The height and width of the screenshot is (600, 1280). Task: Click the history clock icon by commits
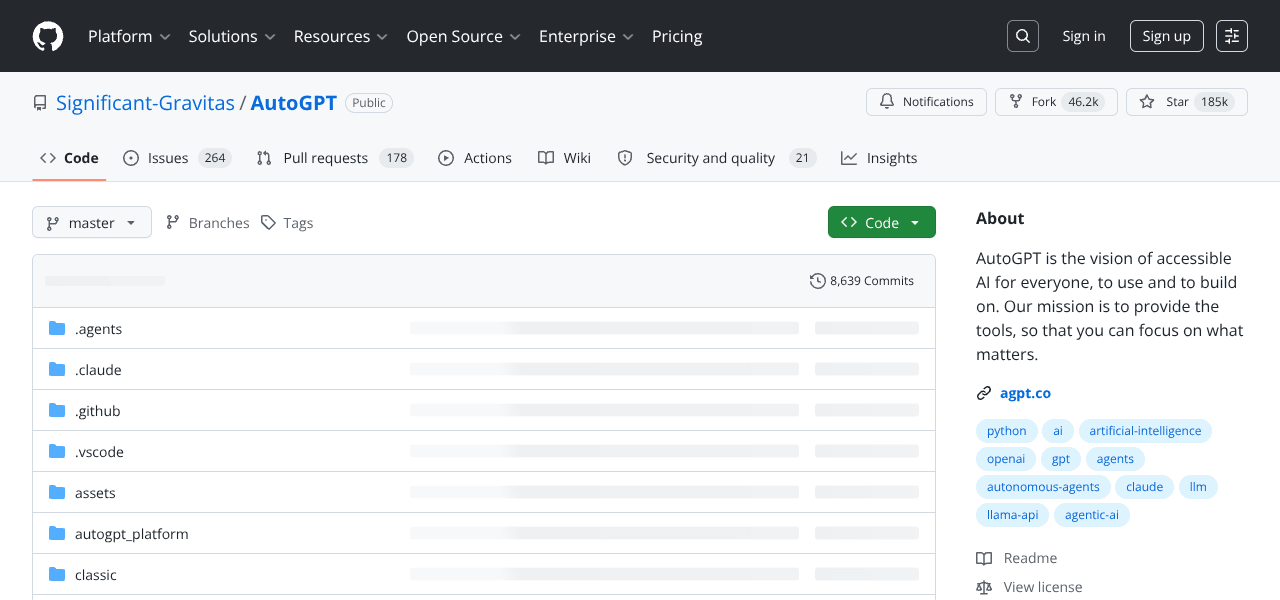pos(818,281)
